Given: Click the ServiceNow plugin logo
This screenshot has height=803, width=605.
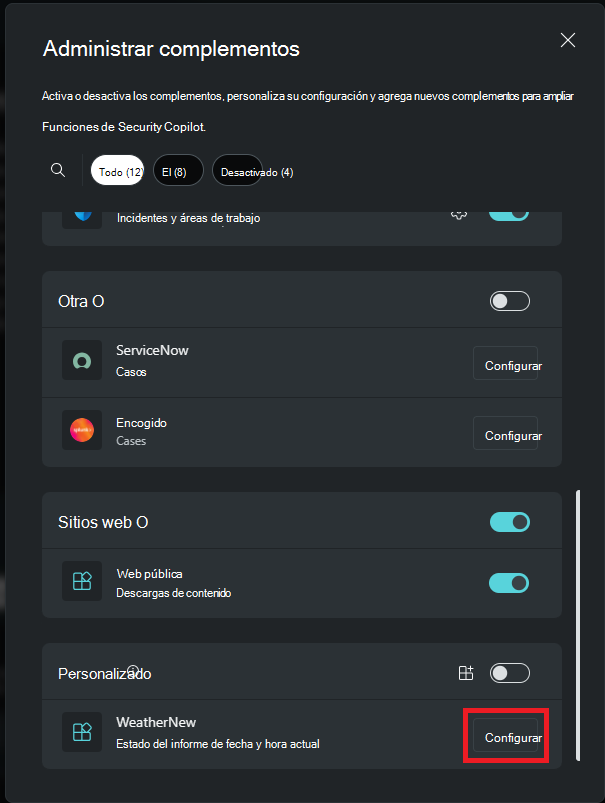Looking at the screenshot, I should point(81,362).
